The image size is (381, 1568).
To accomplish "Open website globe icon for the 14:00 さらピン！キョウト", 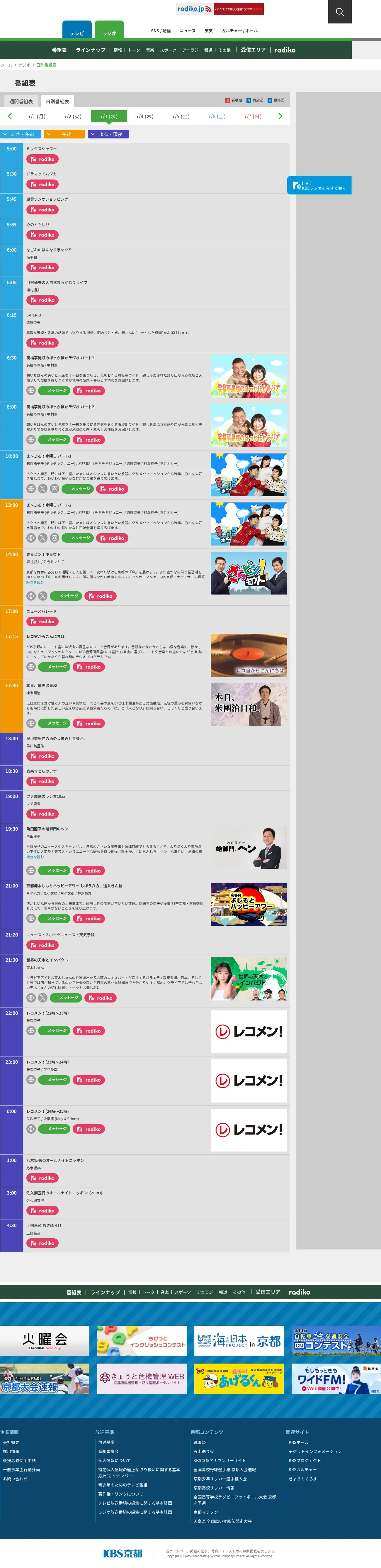I will (x=31, y=596).
